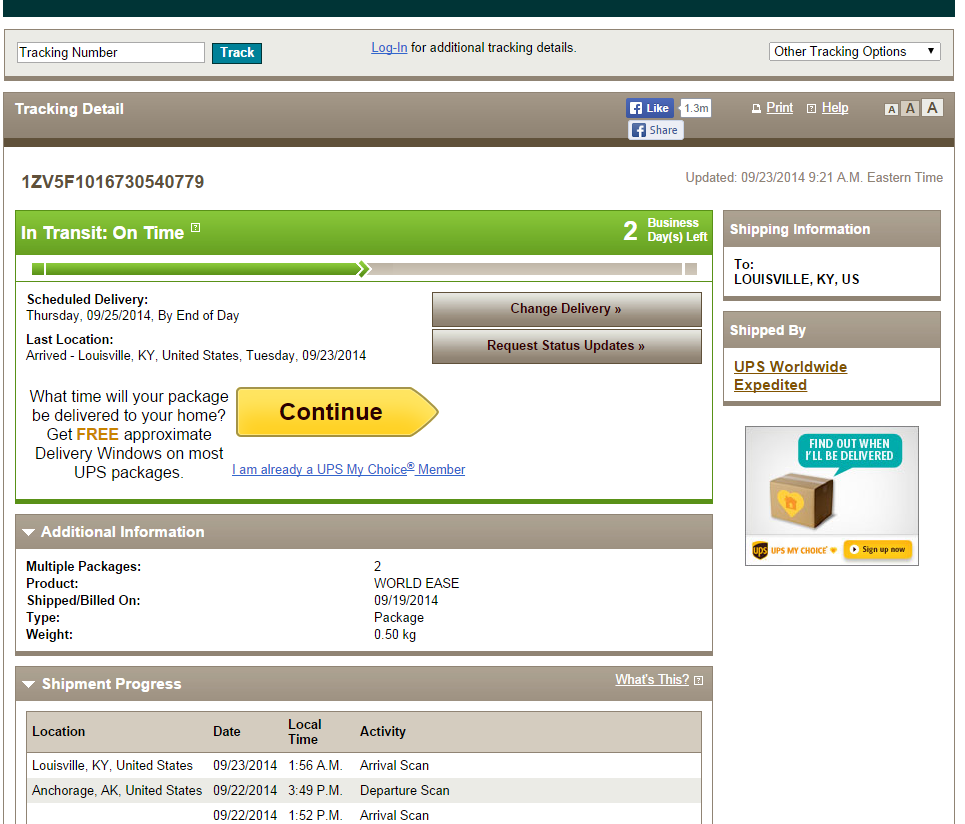Open Other Tracking Options dropdown
This screenshot has width=965, height=824.
click(855, 51)
